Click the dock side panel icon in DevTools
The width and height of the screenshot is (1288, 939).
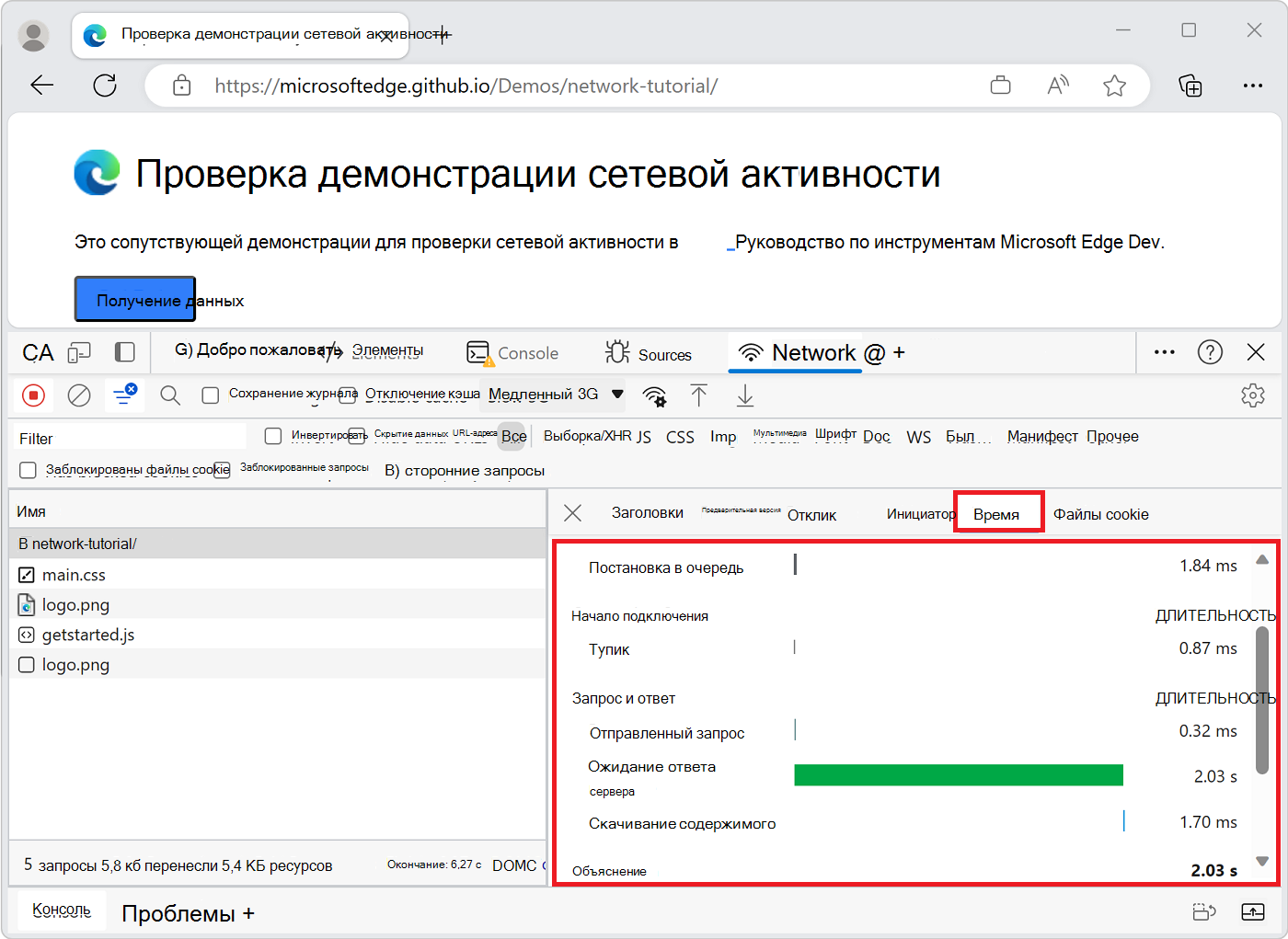pyautogui.click(x=124, y=352)
